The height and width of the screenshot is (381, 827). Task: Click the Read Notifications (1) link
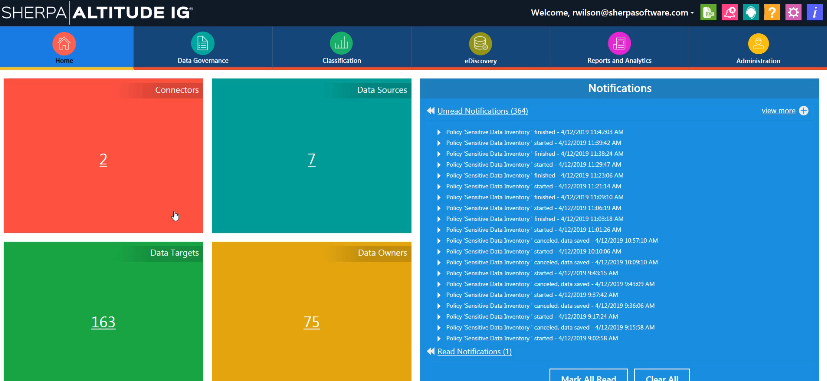(x=474, y=351)
